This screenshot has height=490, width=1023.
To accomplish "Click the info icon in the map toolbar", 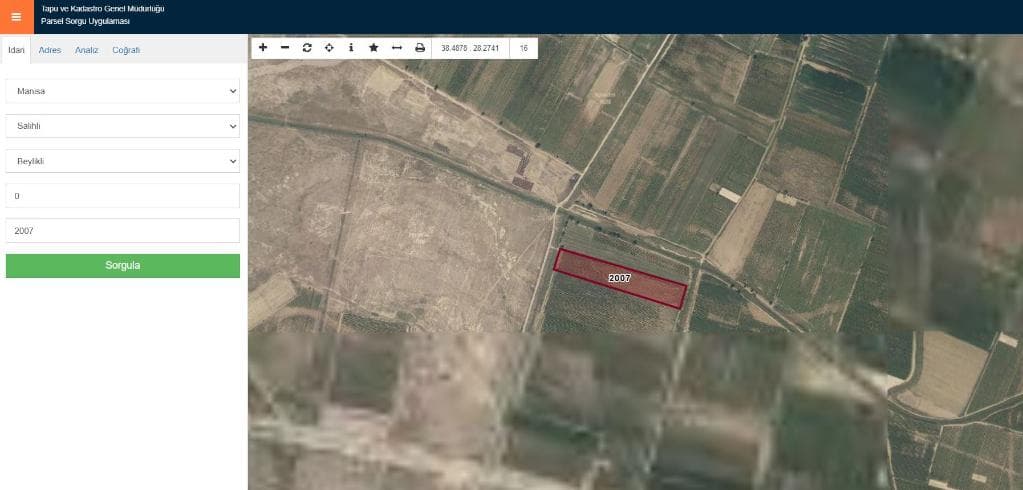I will (351, 48).
